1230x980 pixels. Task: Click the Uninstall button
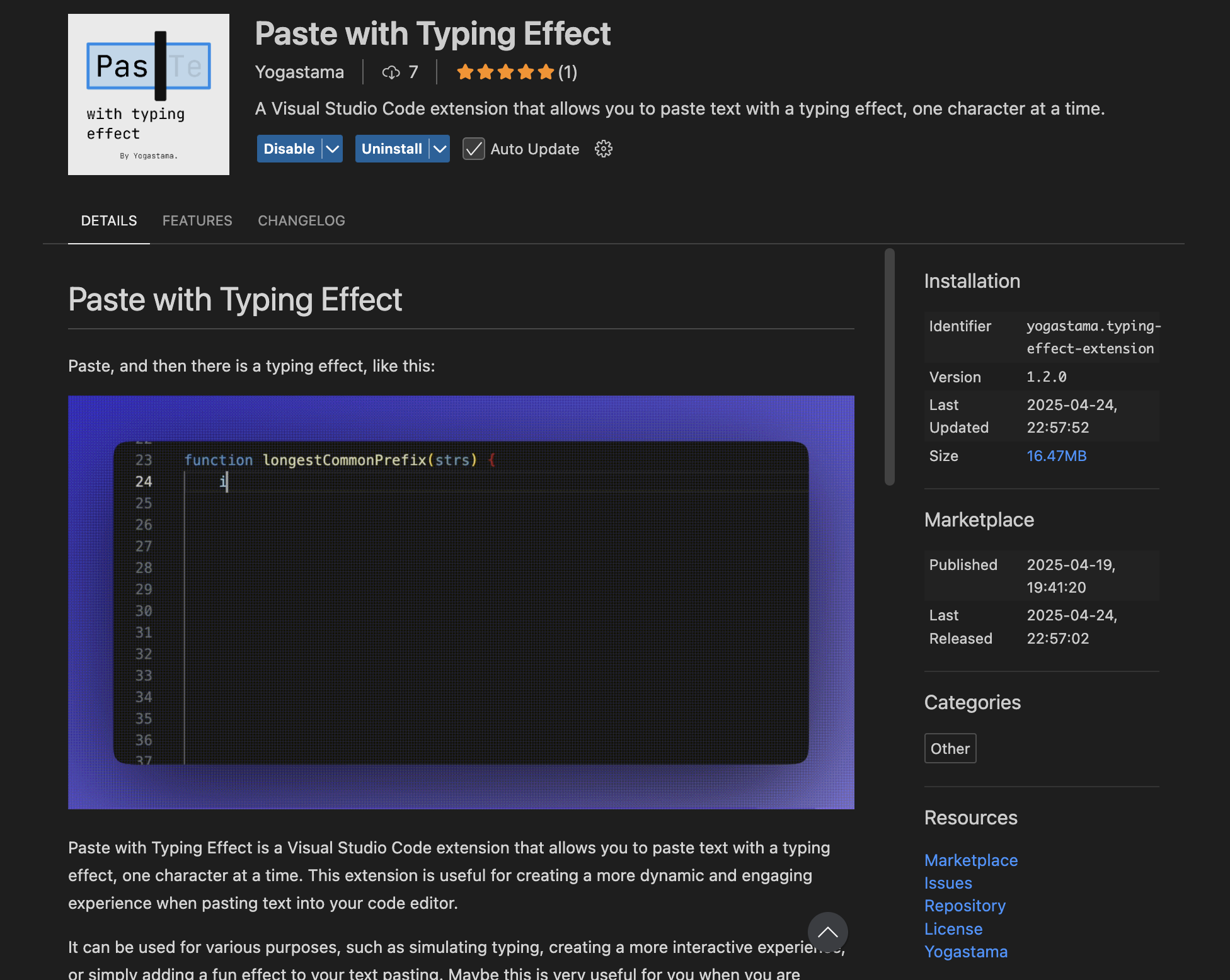click(392, 149)
